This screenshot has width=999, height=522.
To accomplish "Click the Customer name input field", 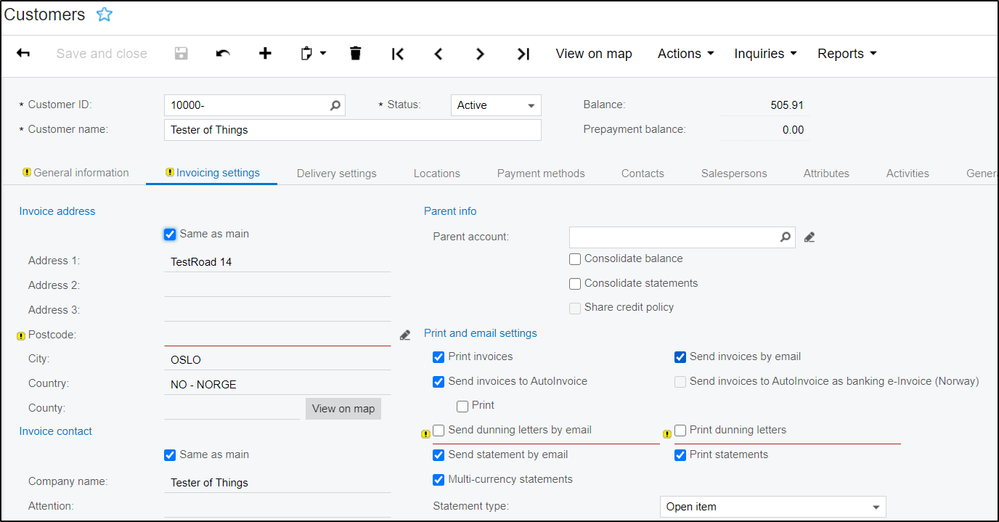I will coord(352,130).
